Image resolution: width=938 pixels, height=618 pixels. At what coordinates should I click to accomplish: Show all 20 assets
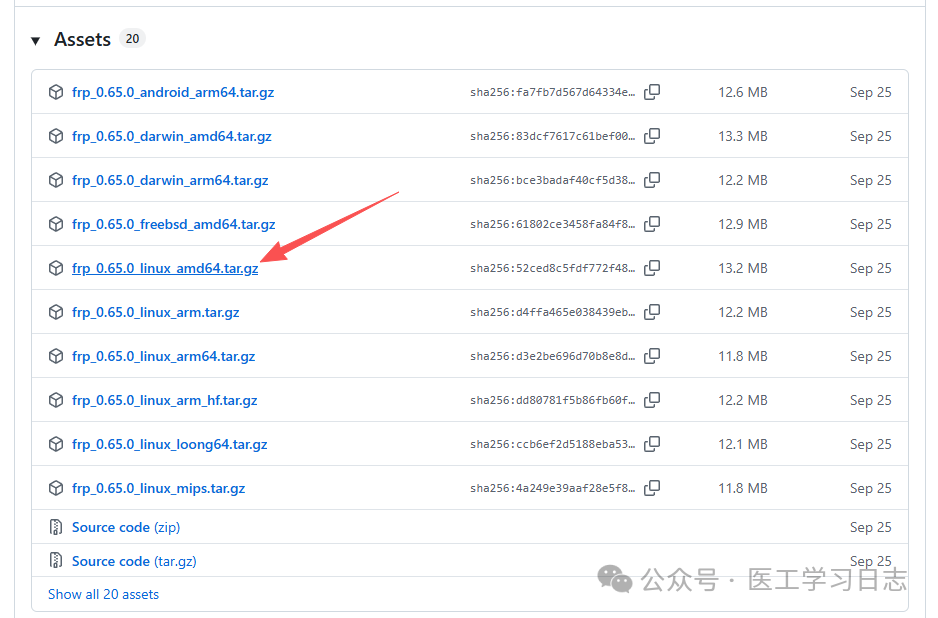click(x=103, y=594)
